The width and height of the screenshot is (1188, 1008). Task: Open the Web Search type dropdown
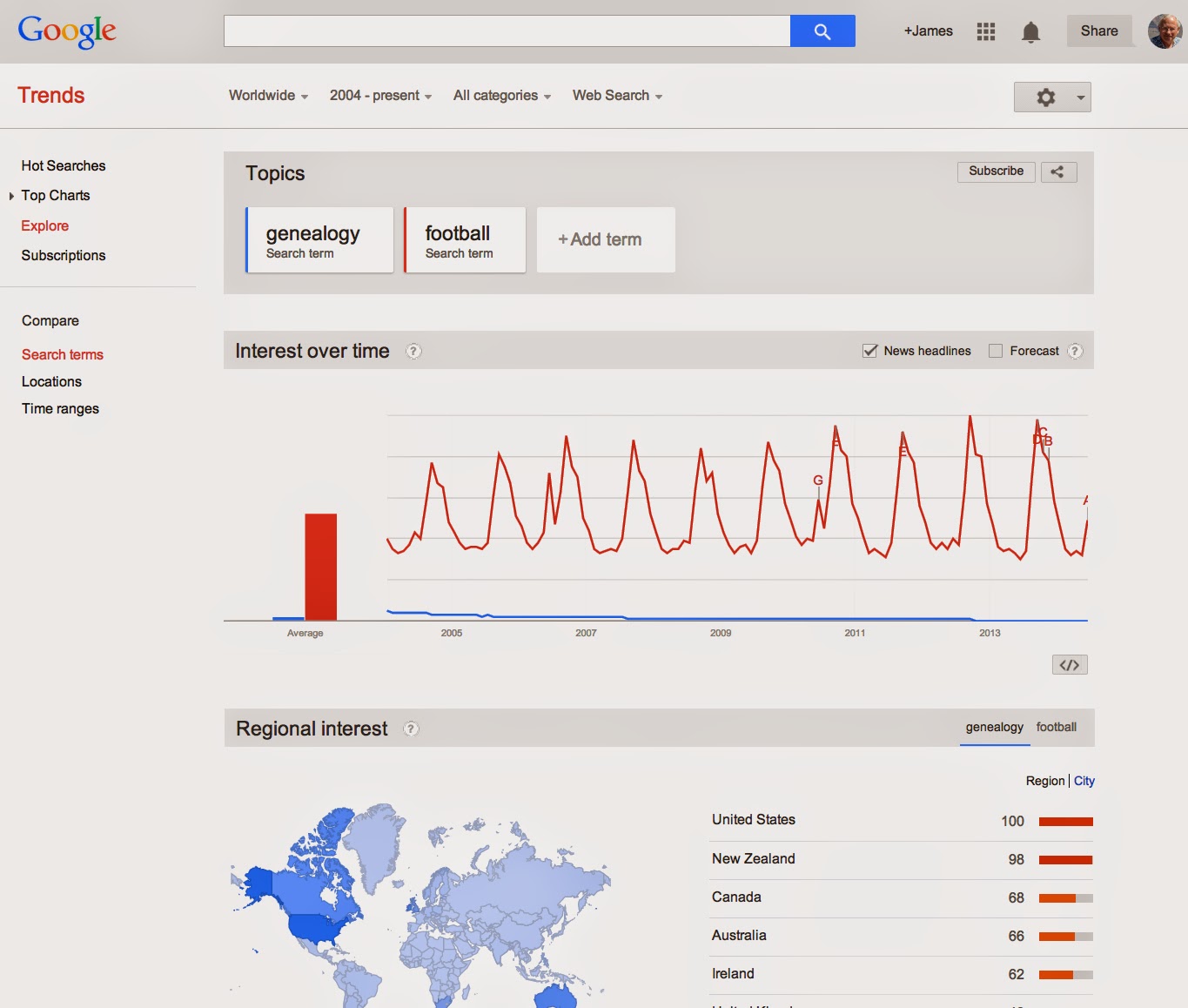pos(617,96)
